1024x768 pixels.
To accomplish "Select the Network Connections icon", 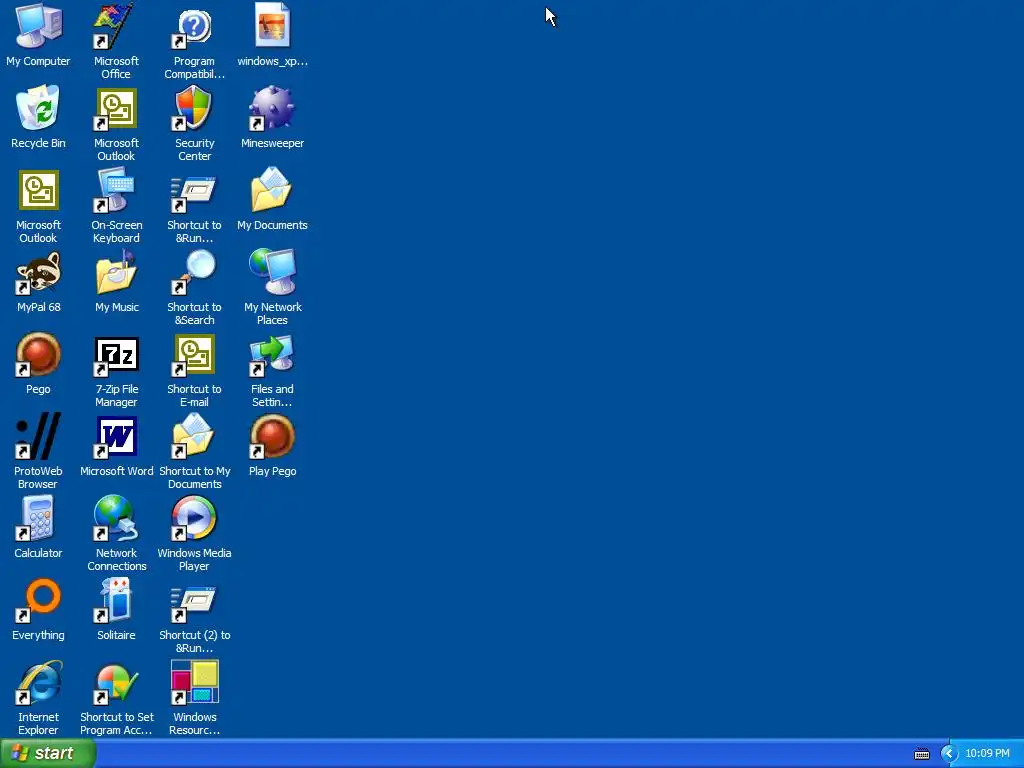I will click(x=116, y=519).
